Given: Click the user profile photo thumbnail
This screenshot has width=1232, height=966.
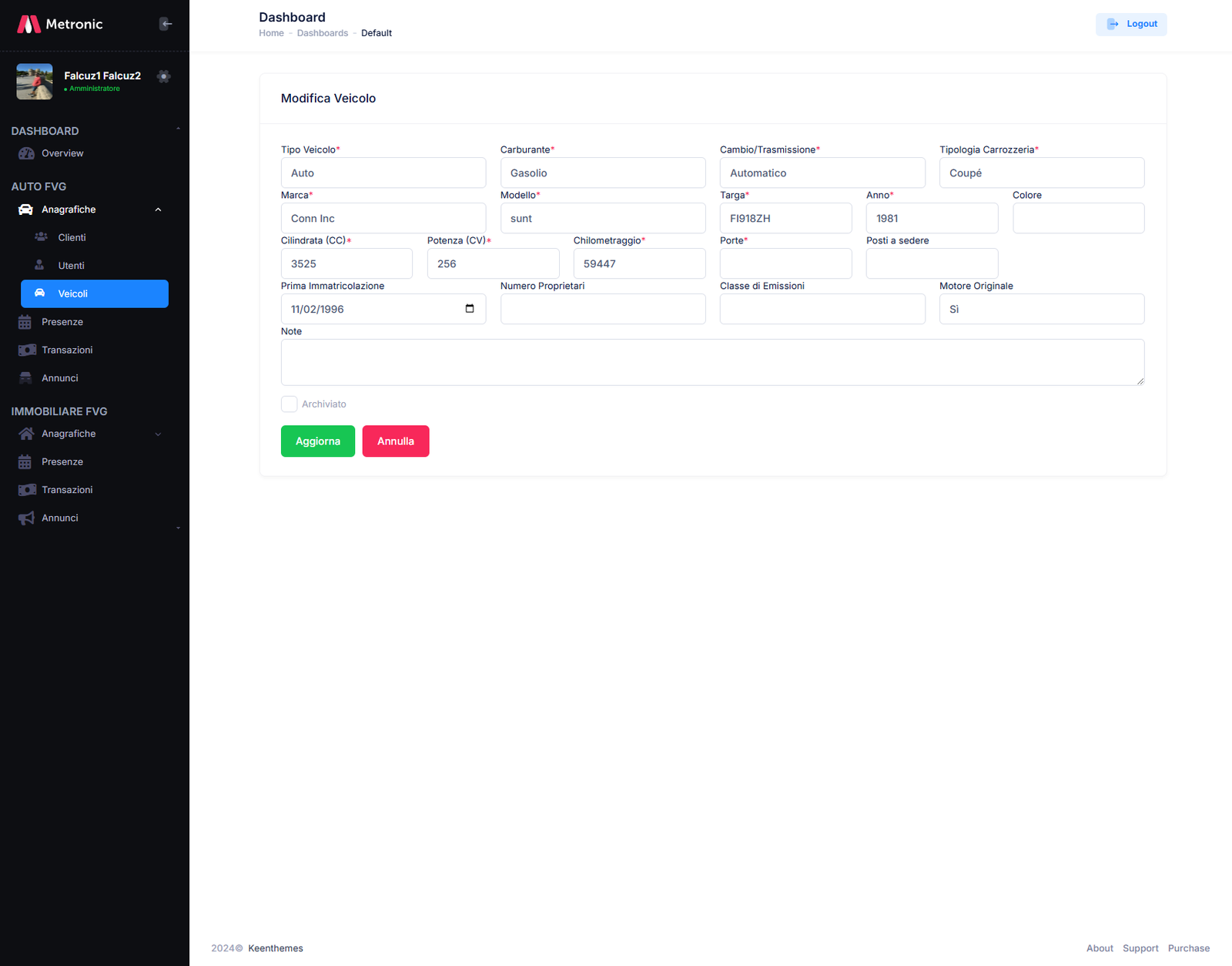Looking at the screenshot, I should [x=35, y=82].
